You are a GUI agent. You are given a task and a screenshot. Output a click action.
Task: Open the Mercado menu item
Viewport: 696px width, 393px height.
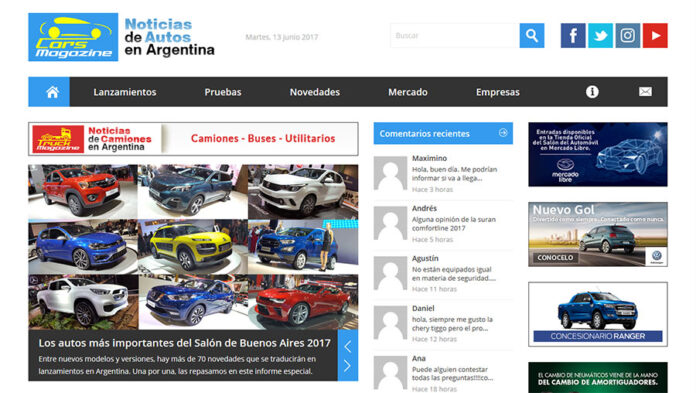[x=408, y=92]
